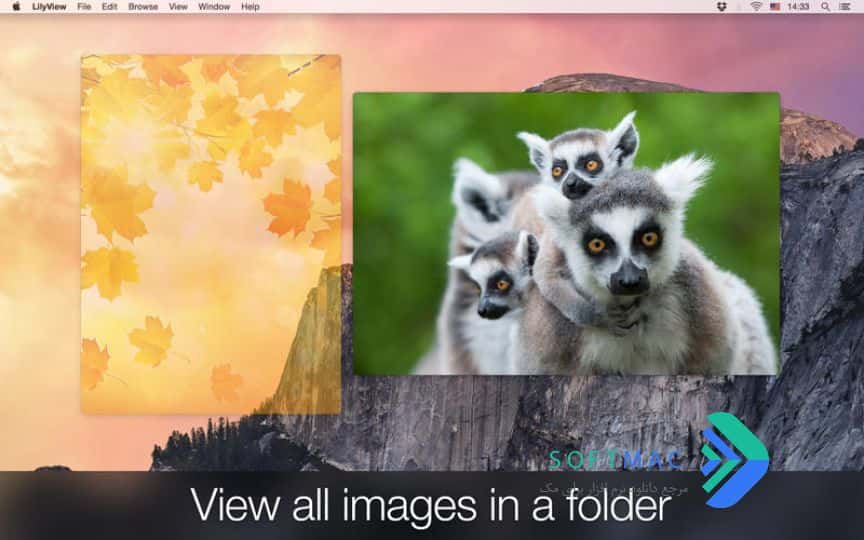This screenshot has height=540, width=864.
Task: Click the SOFTMAC watermark text
Action: click(x=617, y=460)
